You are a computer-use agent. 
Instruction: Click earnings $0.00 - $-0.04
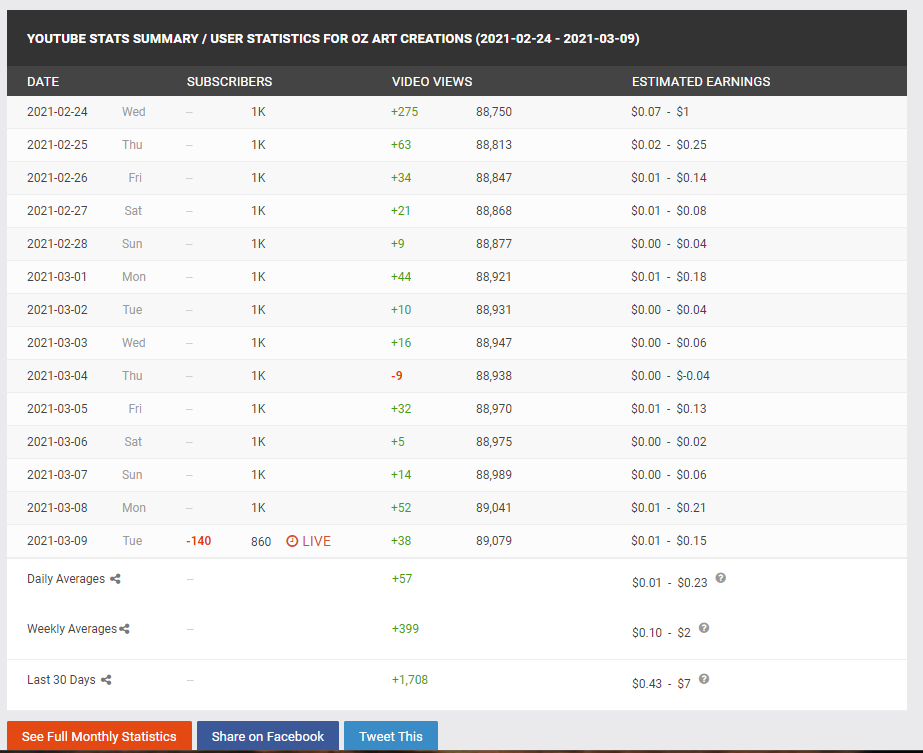point(670,376)
